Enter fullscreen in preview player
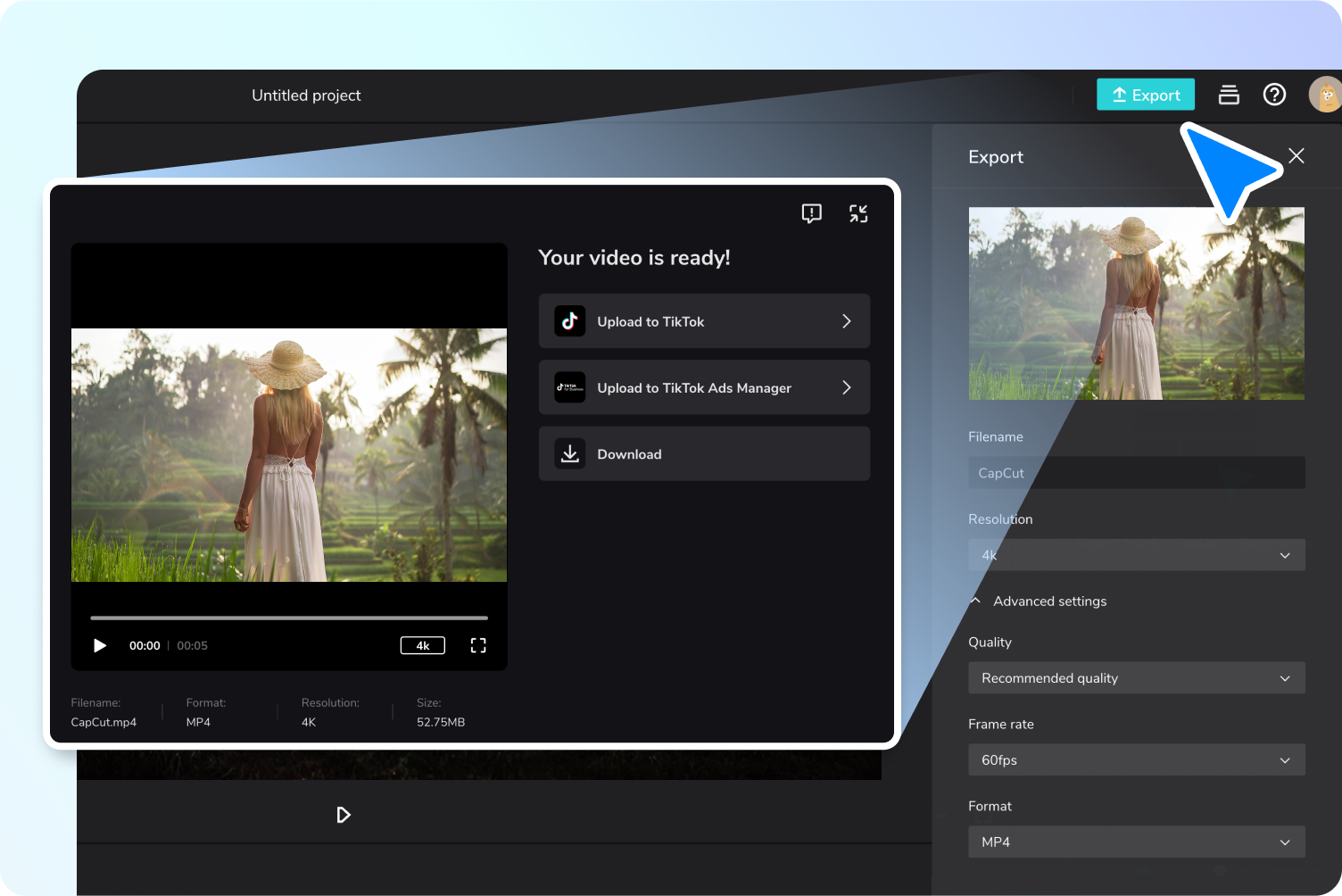 [478, 645]
